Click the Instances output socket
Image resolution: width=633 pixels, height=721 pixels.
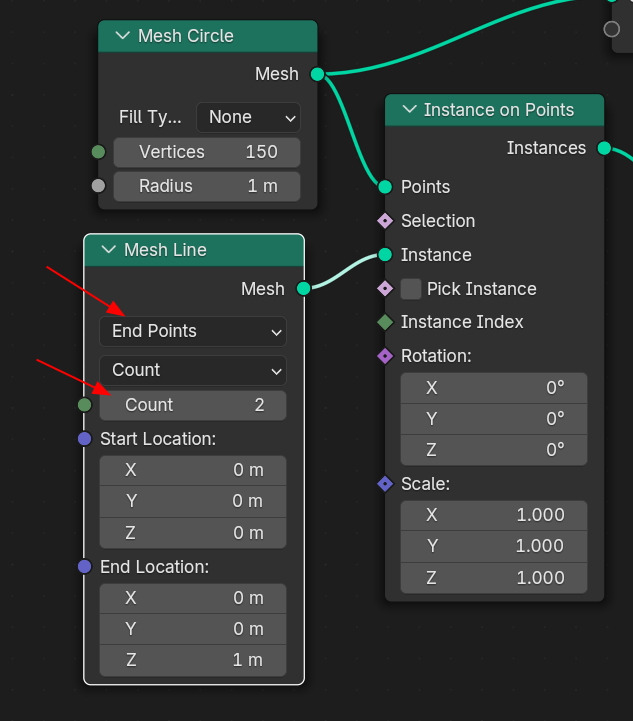tap(604, 148)
